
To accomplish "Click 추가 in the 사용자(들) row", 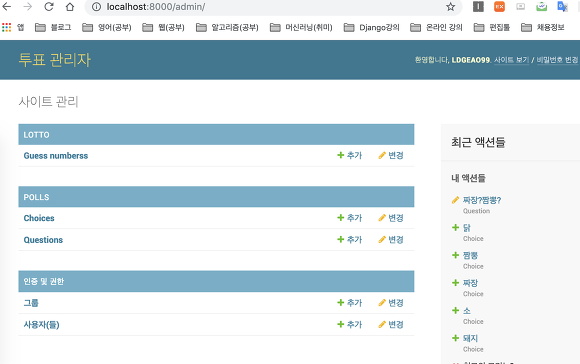I will coord(350,324).
